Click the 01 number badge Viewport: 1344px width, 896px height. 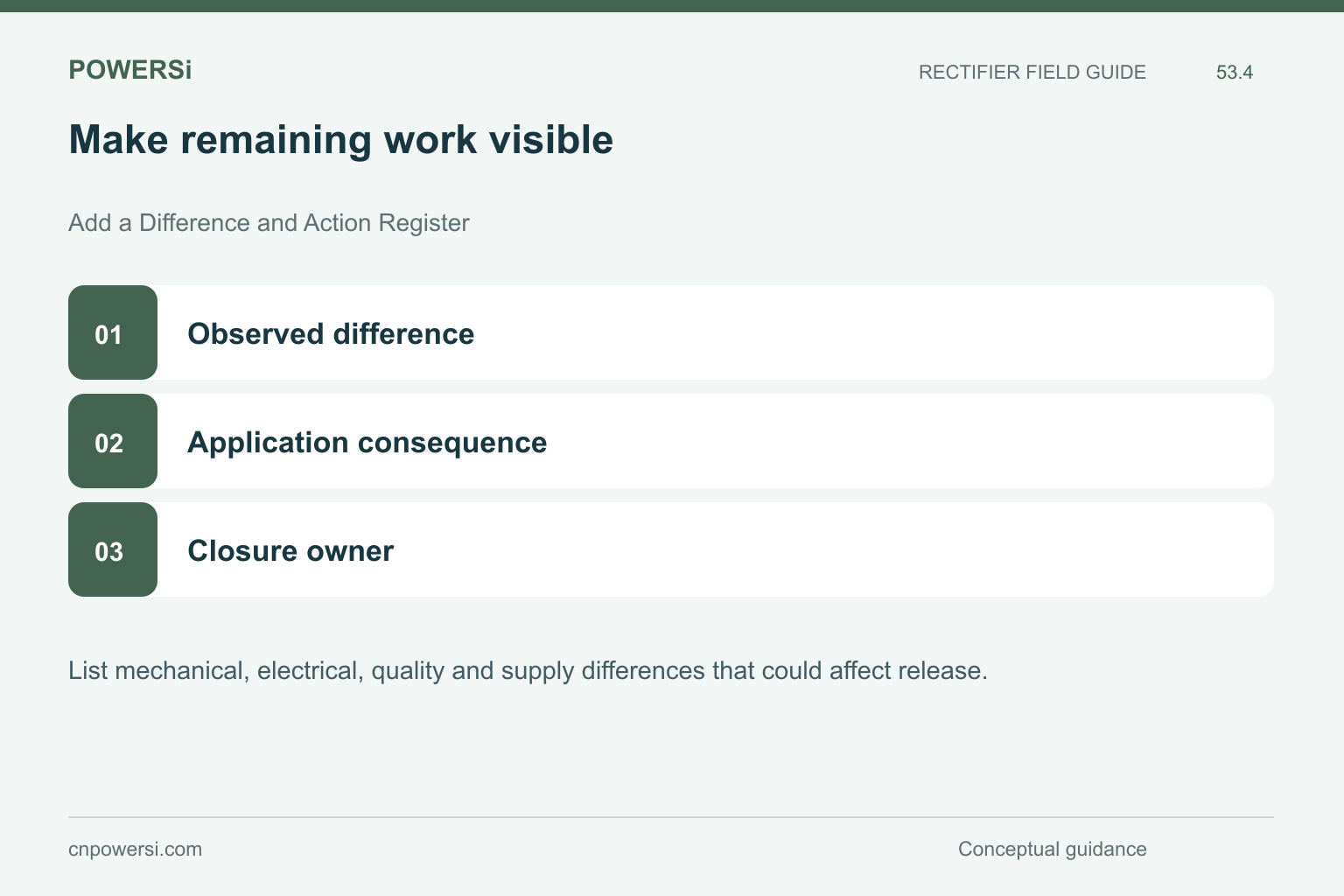click(x=113, y=332)
